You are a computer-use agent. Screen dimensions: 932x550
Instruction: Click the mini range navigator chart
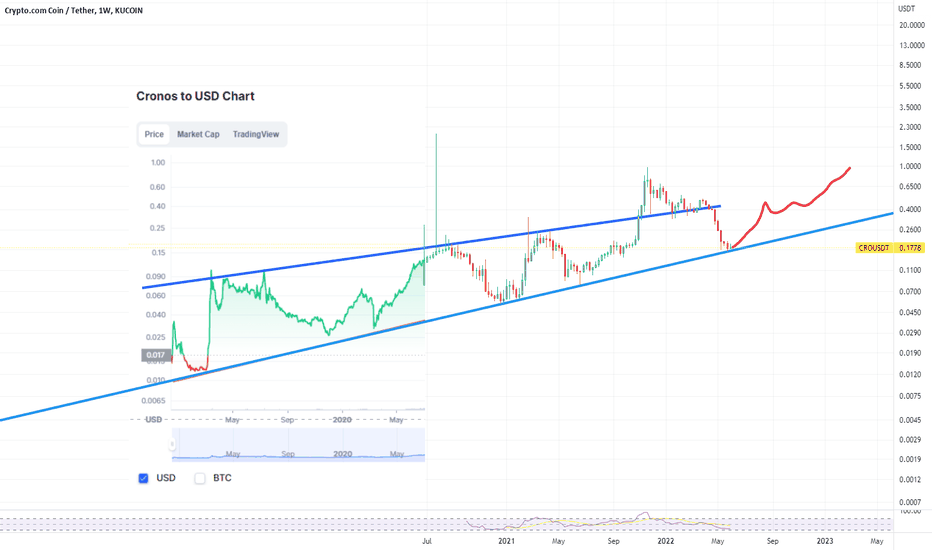click(298, 444)
